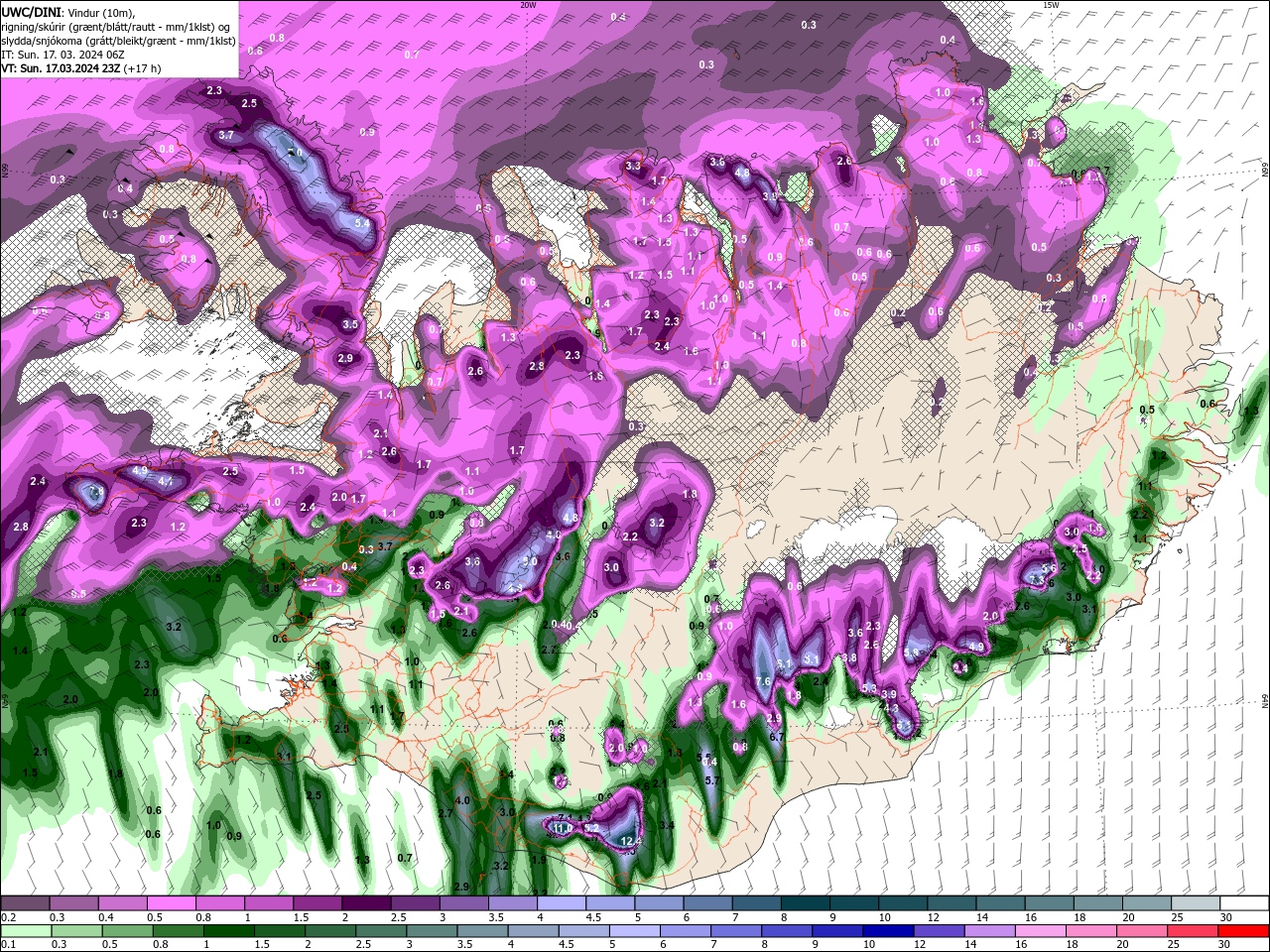Click the white 30 swatch in the snow scale
1270x952 pixels.
(1243, 903)
